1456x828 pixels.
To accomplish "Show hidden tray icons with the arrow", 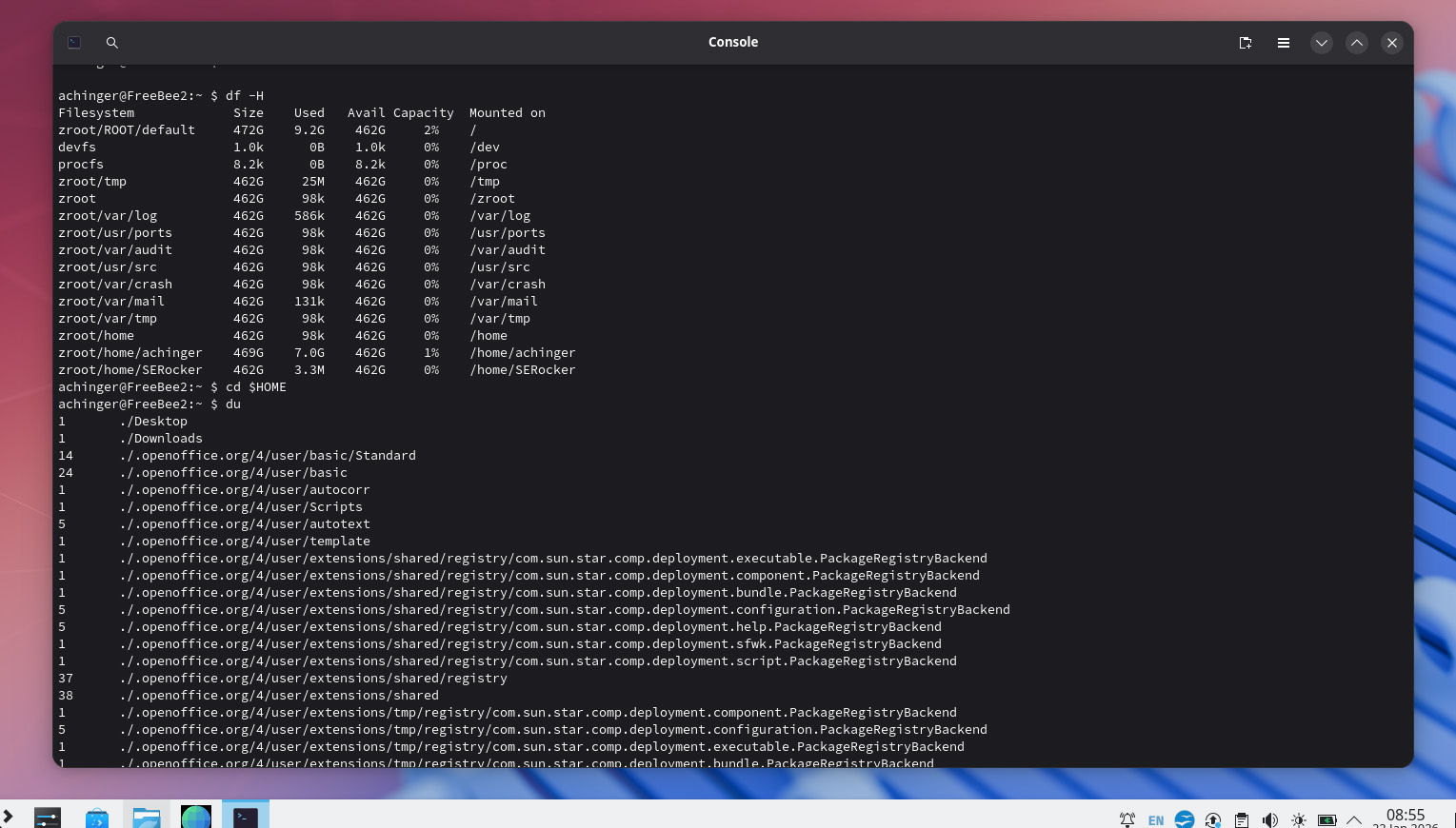I will (1354, 819).
